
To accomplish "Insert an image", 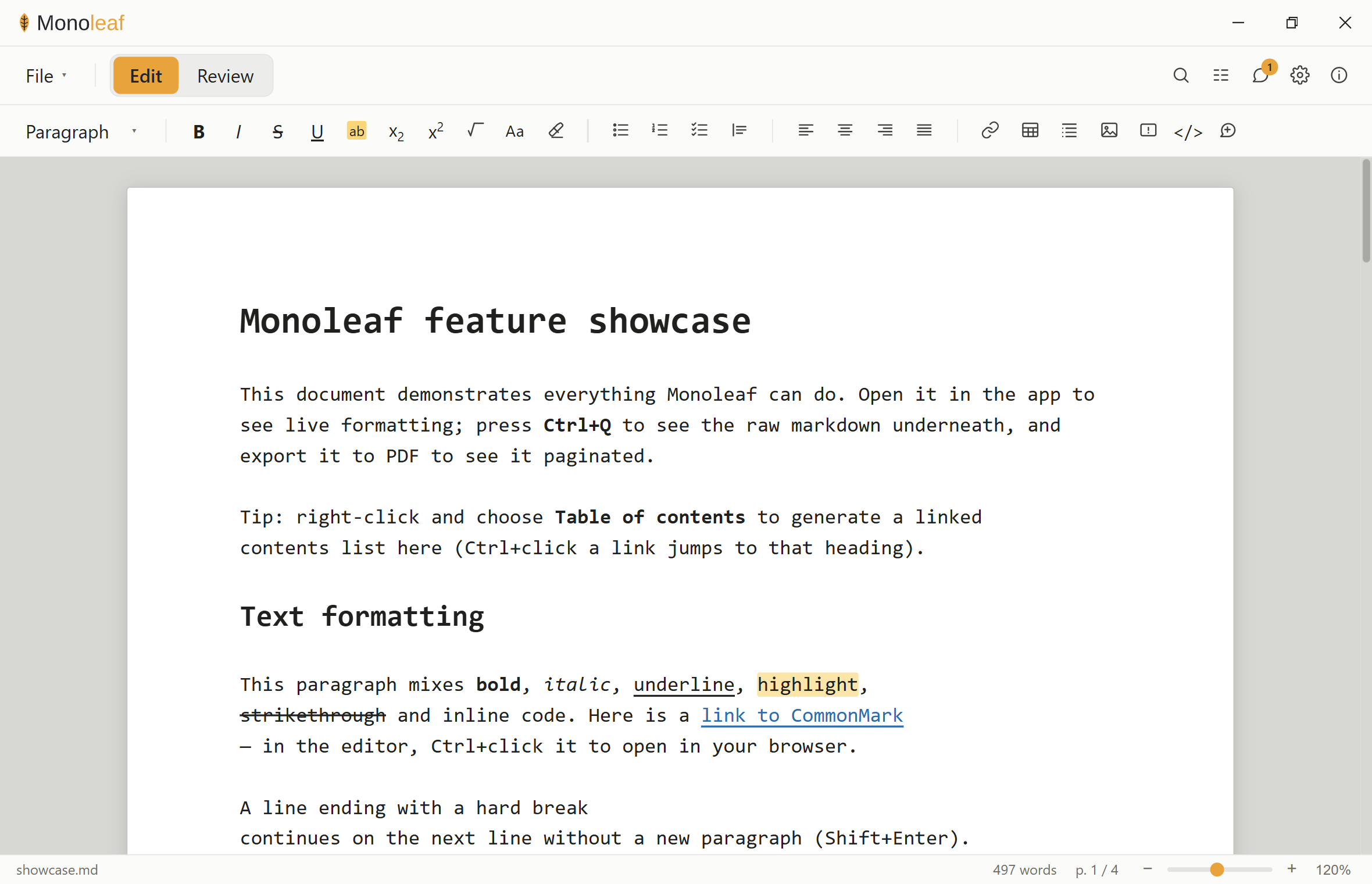I will (1109, 130).
